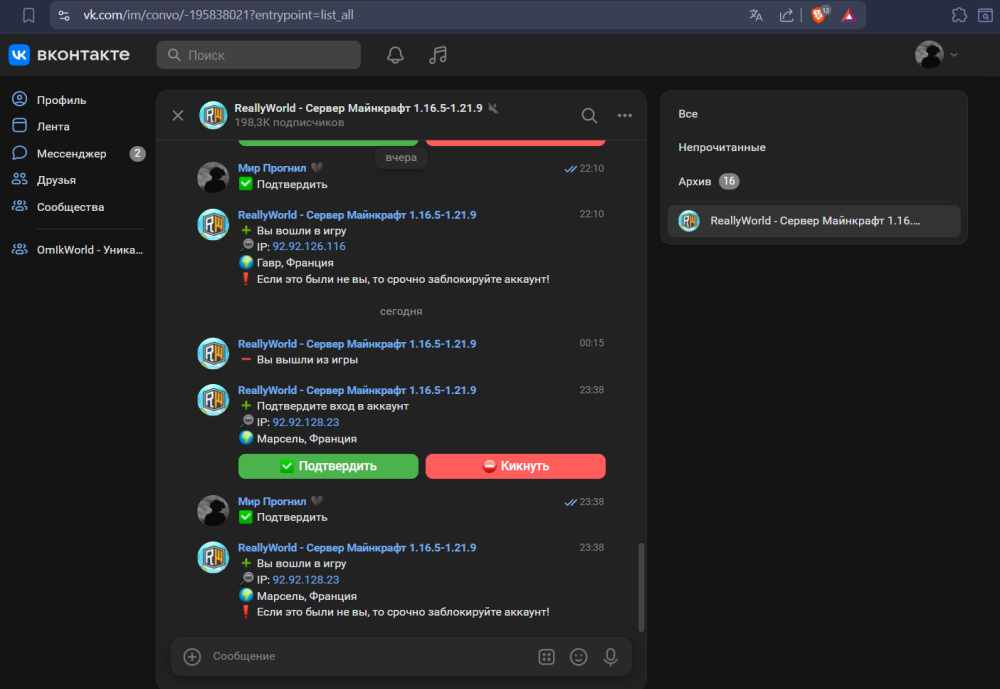Open IP link 92.92.126.116
The image size is (1000, 689).
click(x=309, y=246)
